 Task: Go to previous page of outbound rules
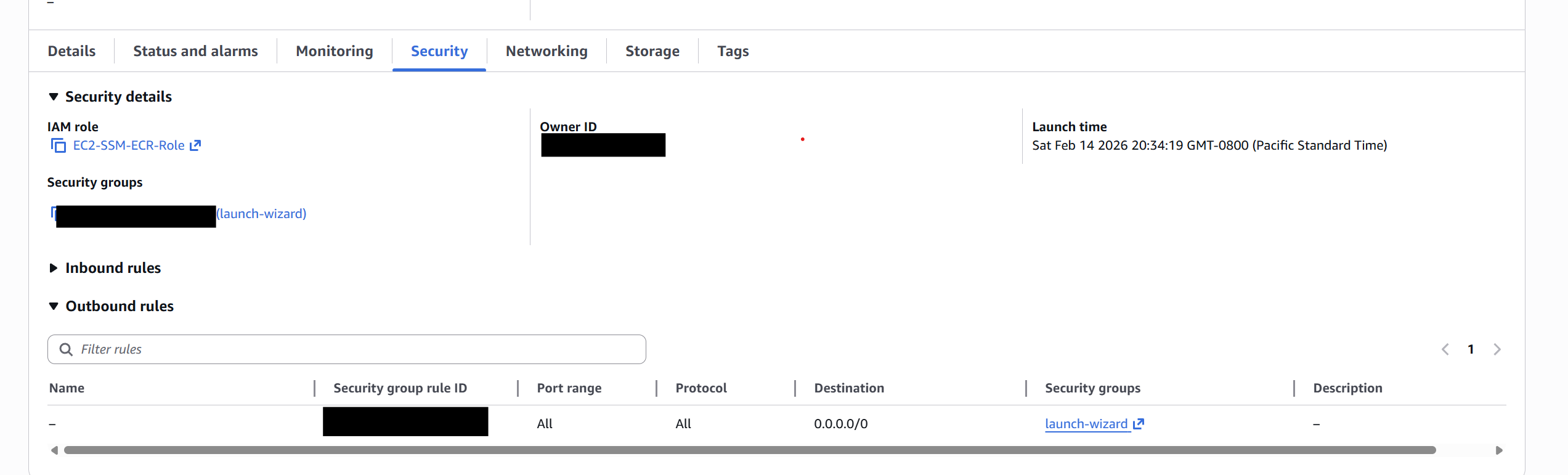(1445, 349)
